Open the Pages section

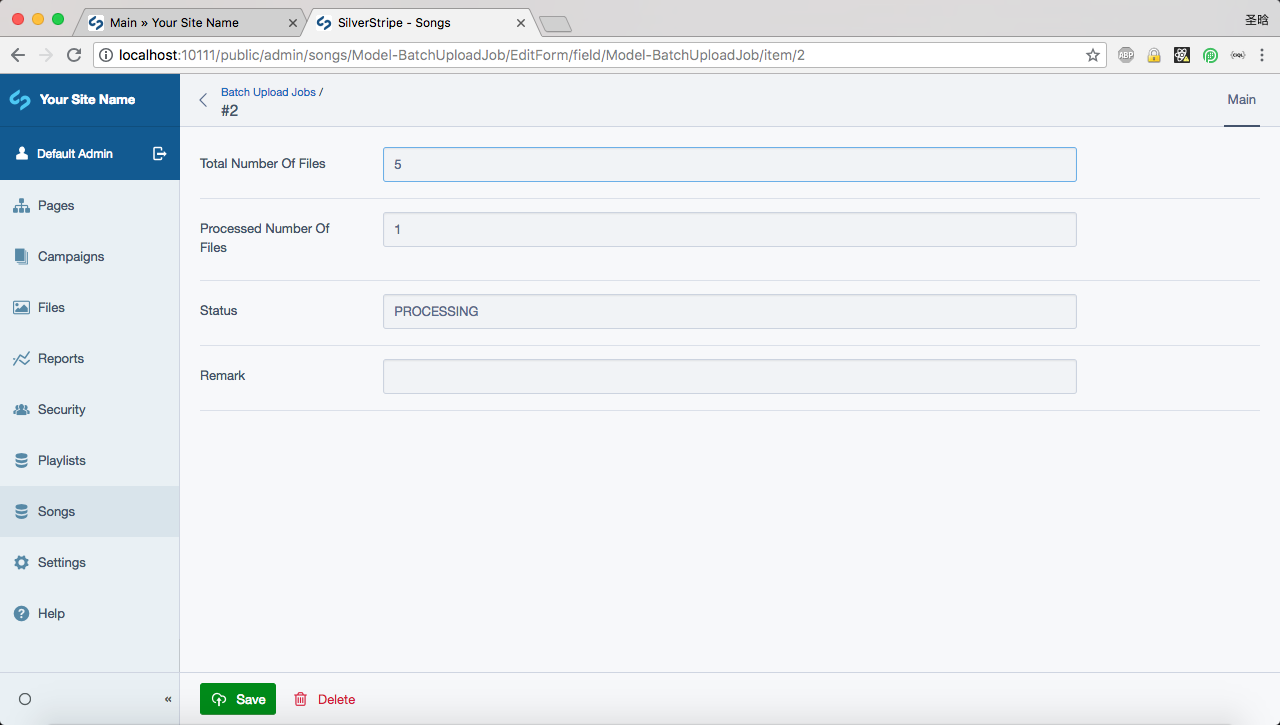90,206
